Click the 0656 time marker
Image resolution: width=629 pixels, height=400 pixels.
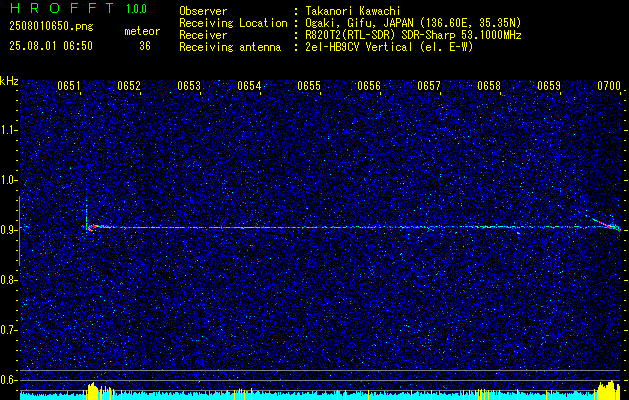click(369, 85)
